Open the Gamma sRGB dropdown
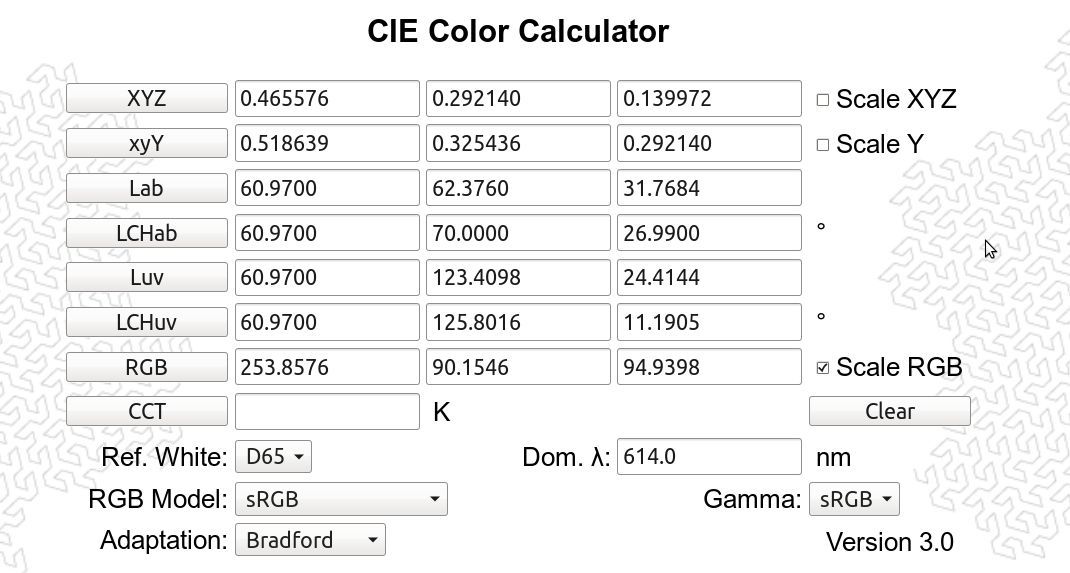 click(854, 499)
